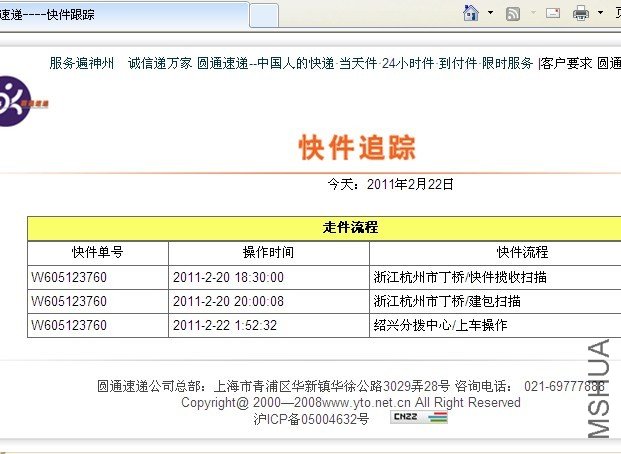
Task: Select the 快件跟踪 browser tab
Action: pos(120,15)
